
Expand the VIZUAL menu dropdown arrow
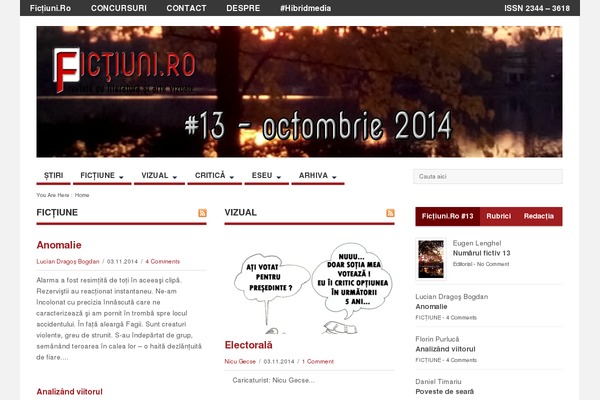175,177
